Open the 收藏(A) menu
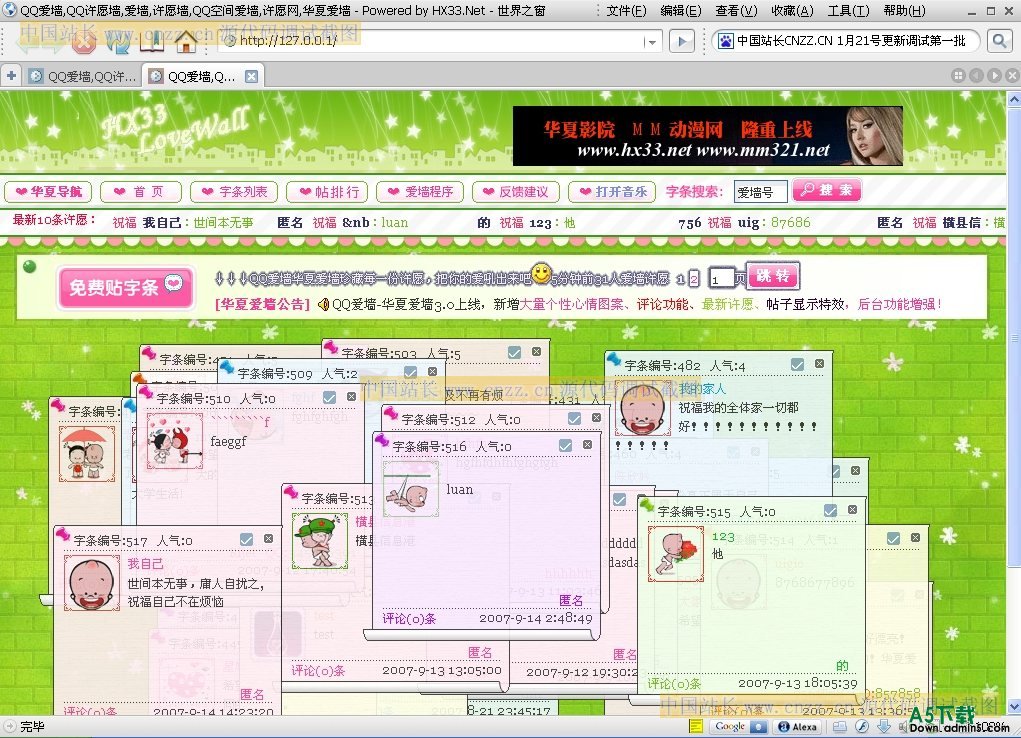Screen dimensions: 1021x738 click(792, 10)
